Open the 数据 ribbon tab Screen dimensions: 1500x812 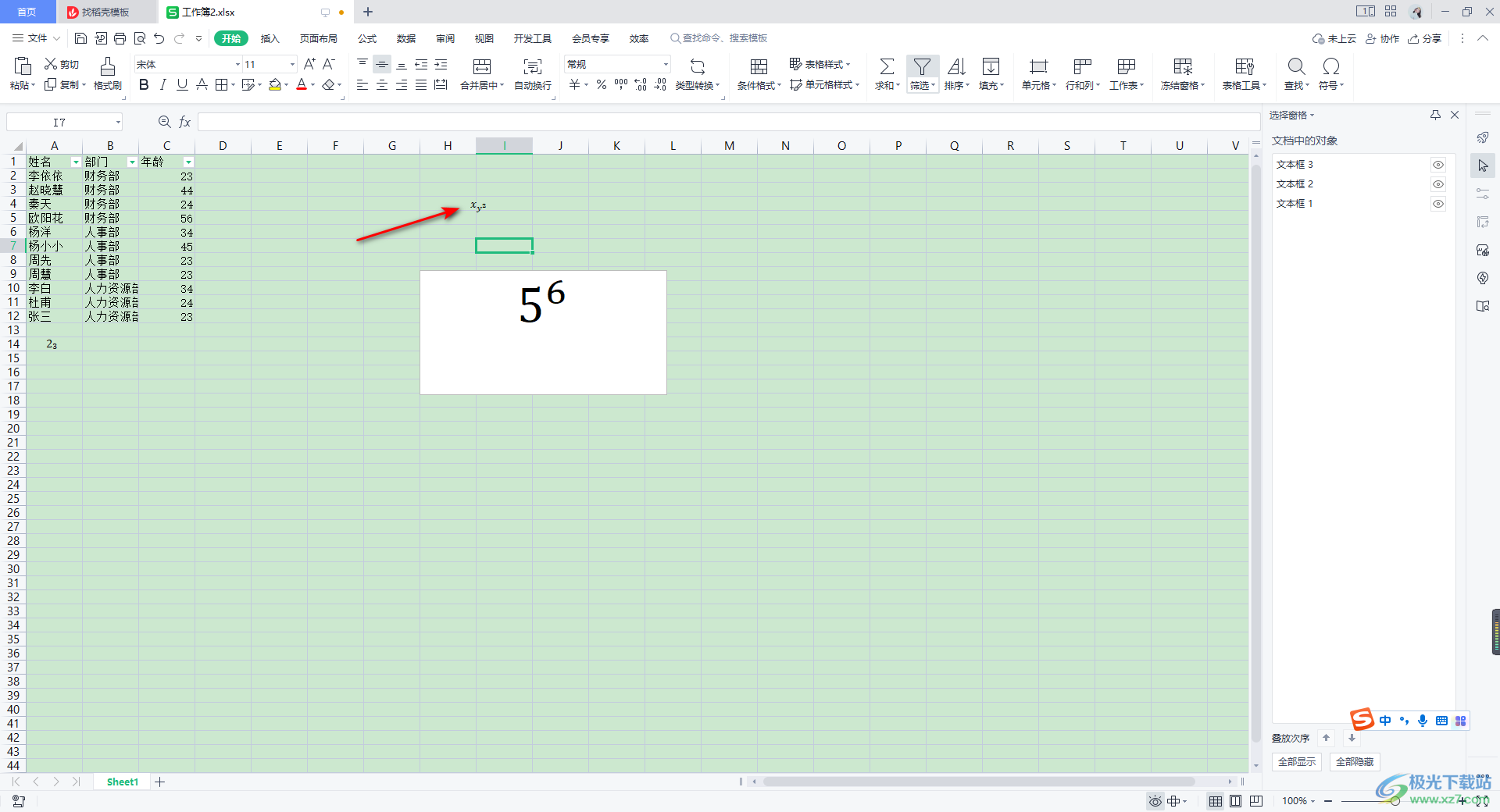point(406,38)
